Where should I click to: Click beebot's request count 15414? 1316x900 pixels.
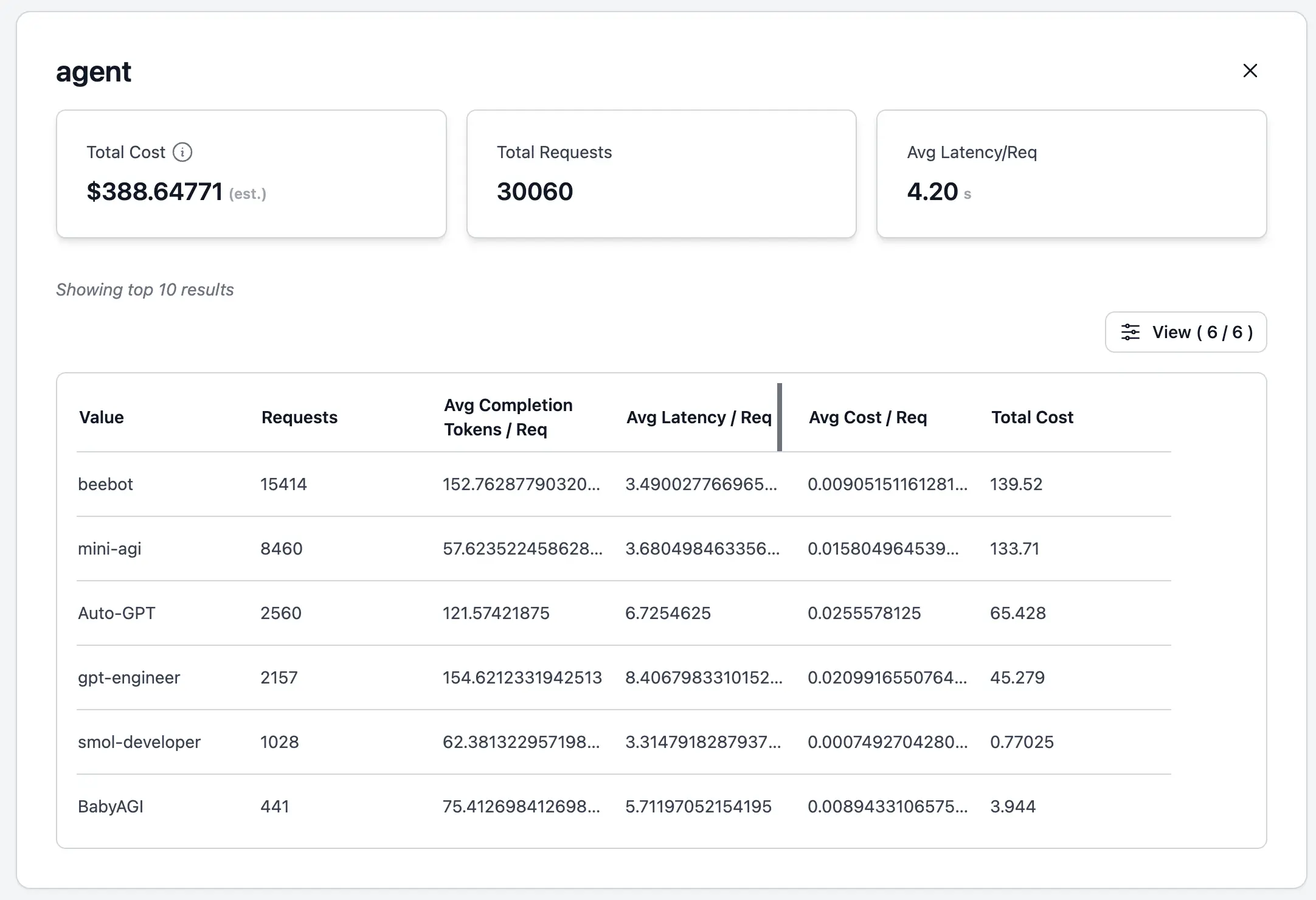click(x=283, y=484)
